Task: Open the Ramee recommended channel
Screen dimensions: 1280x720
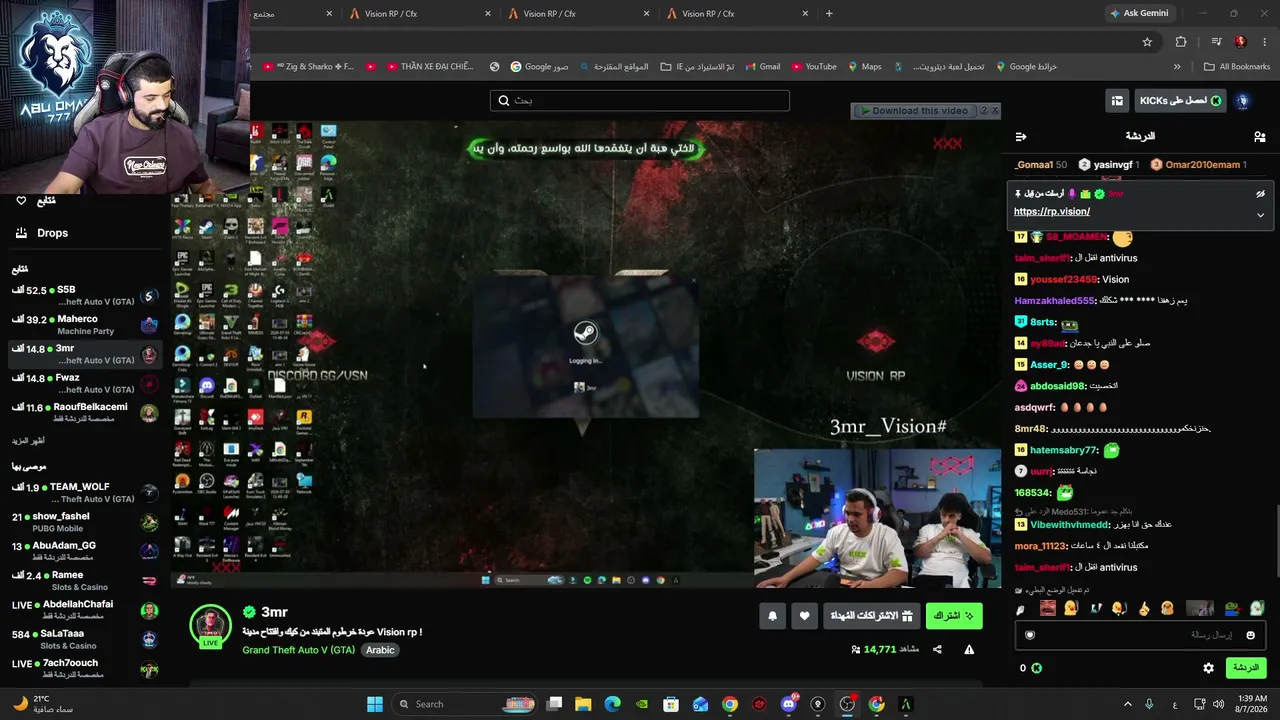Action: point(83,581)
